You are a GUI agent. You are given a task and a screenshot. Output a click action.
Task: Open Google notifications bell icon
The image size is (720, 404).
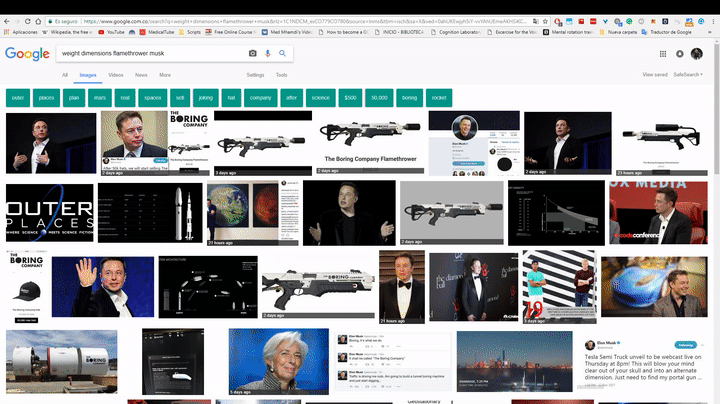(680, 54)
